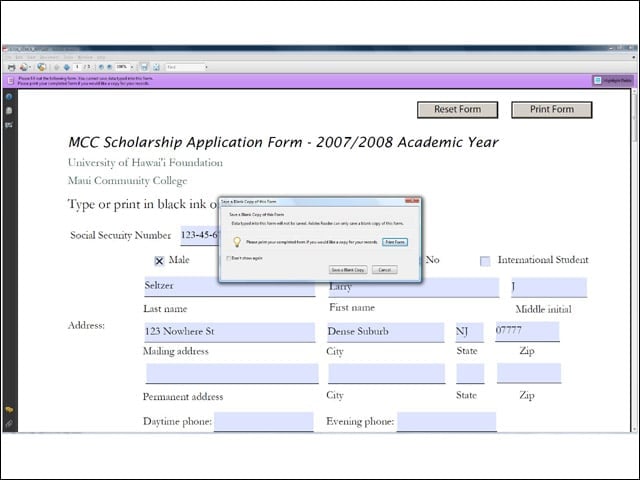Click the globe search icon in toolbar
Image resolution: width=640 pixels, height=480 pixels.
41,67
